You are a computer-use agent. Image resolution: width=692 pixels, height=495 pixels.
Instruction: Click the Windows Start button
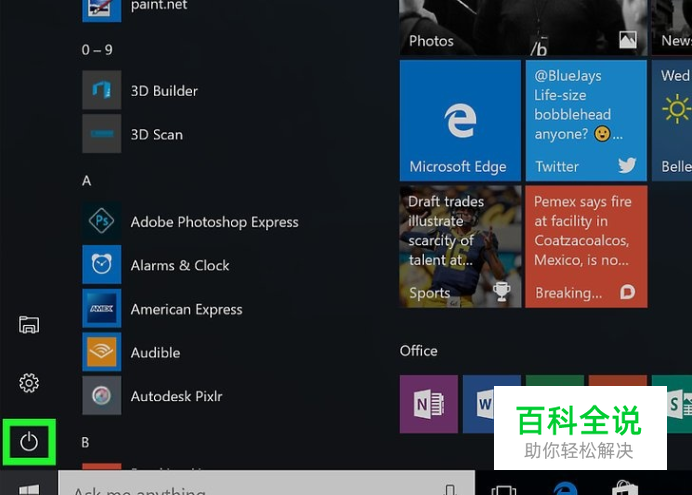(29, 483)
